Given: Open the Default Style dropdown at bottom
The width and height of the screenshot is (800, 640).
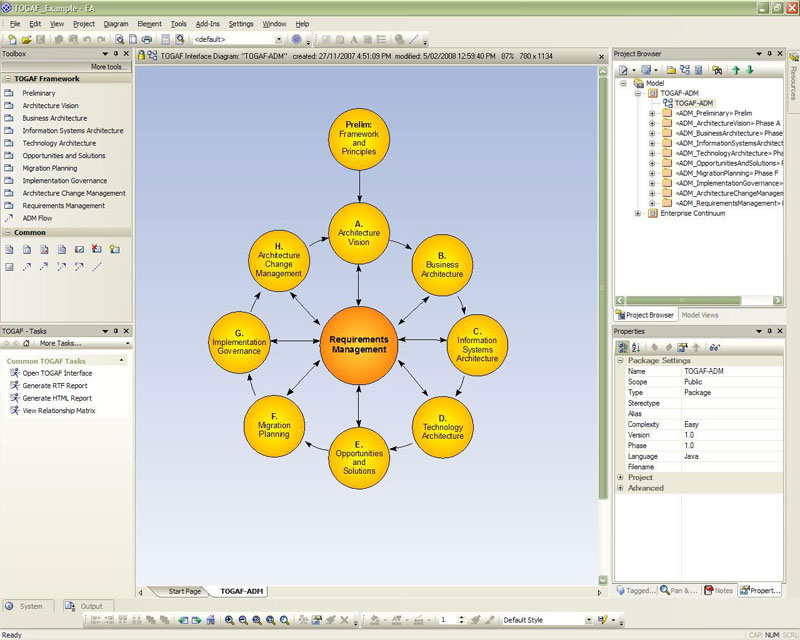Looking at the screenshot, I should (x=588, y=620).
